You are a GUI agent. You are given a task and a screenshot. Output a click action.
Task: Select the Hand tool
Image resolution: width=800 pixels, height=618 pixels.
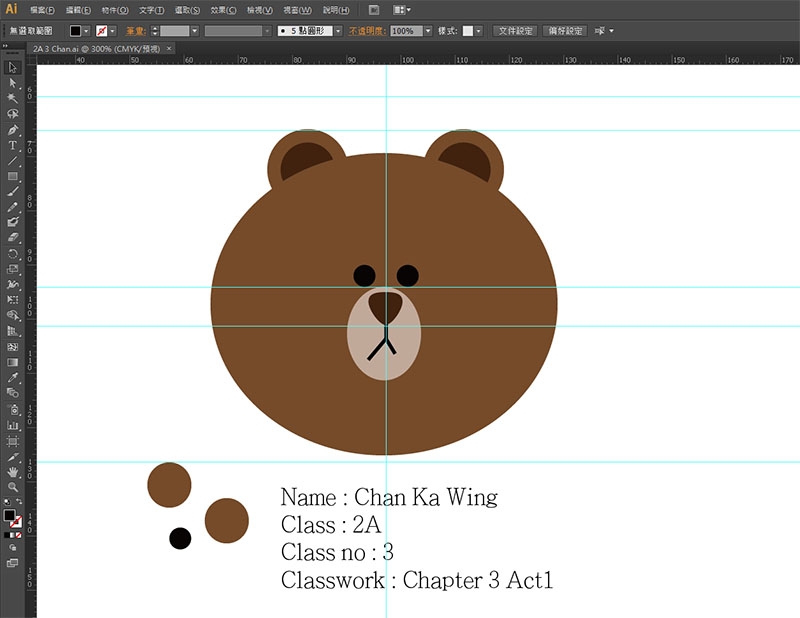point(13,472)
